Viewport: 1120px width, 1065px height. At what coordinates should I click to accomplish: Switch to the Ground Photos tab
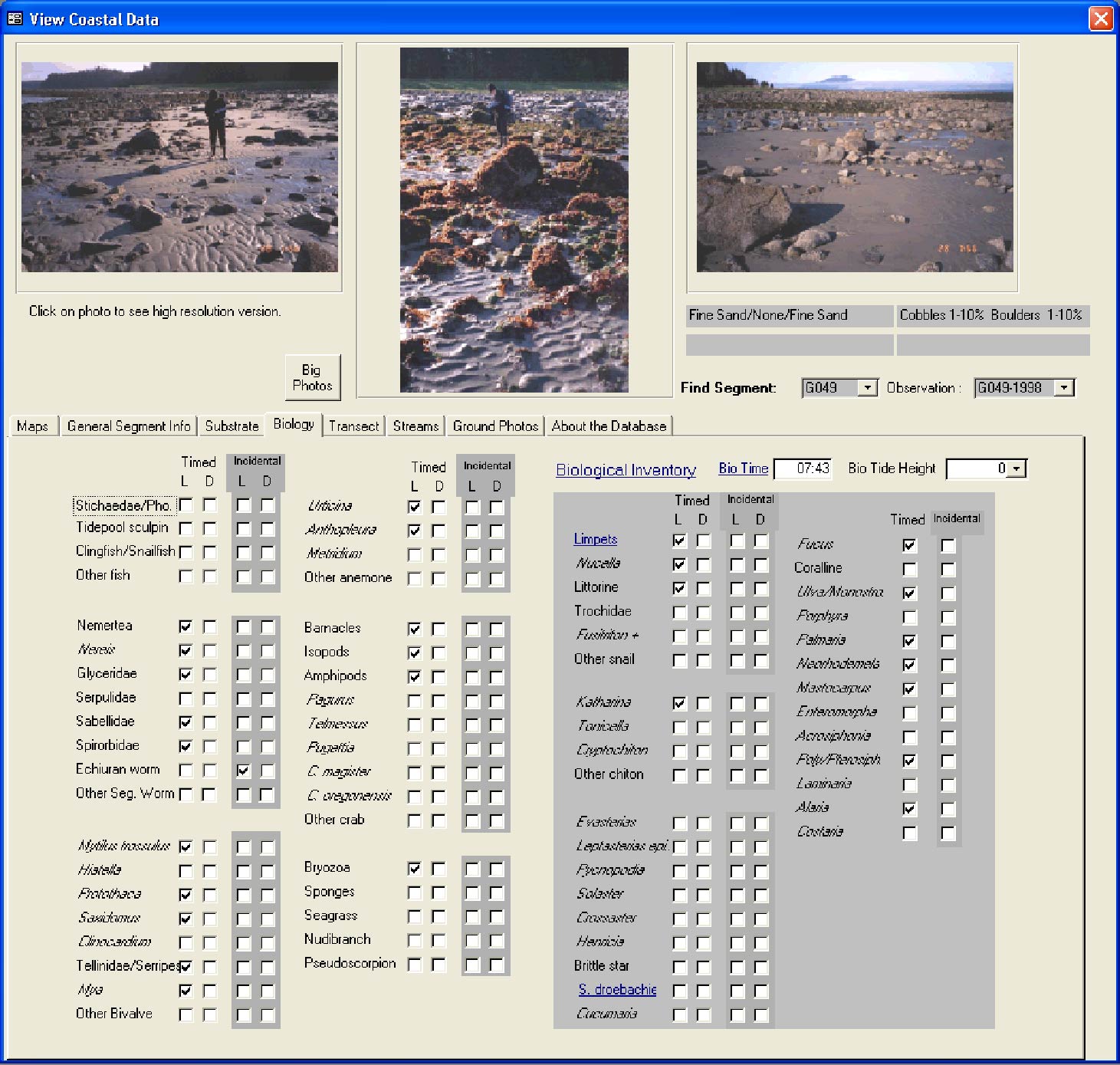point(495,426)
